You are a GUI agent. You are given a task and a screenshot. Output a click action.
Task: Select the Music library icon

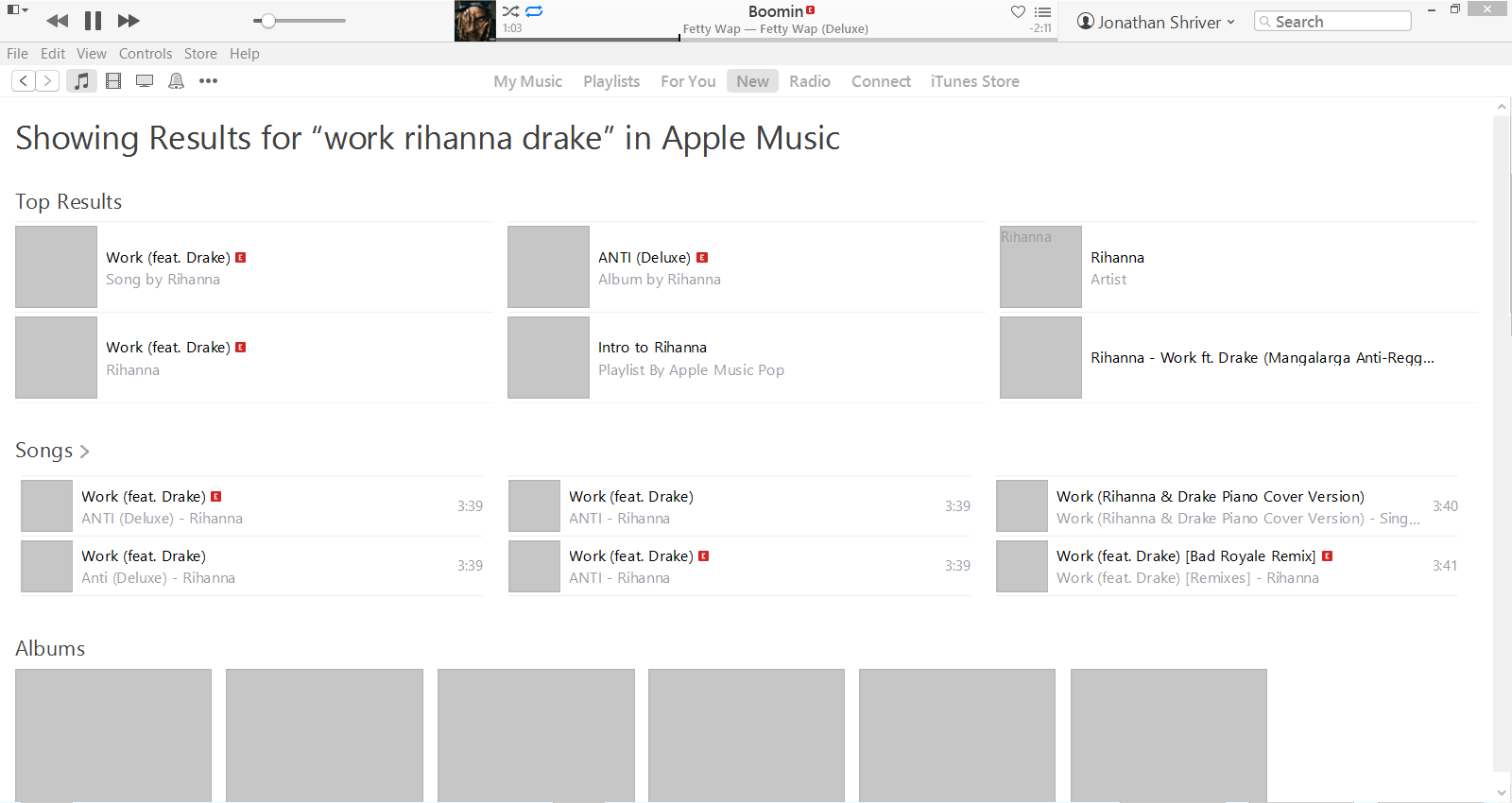82,81
